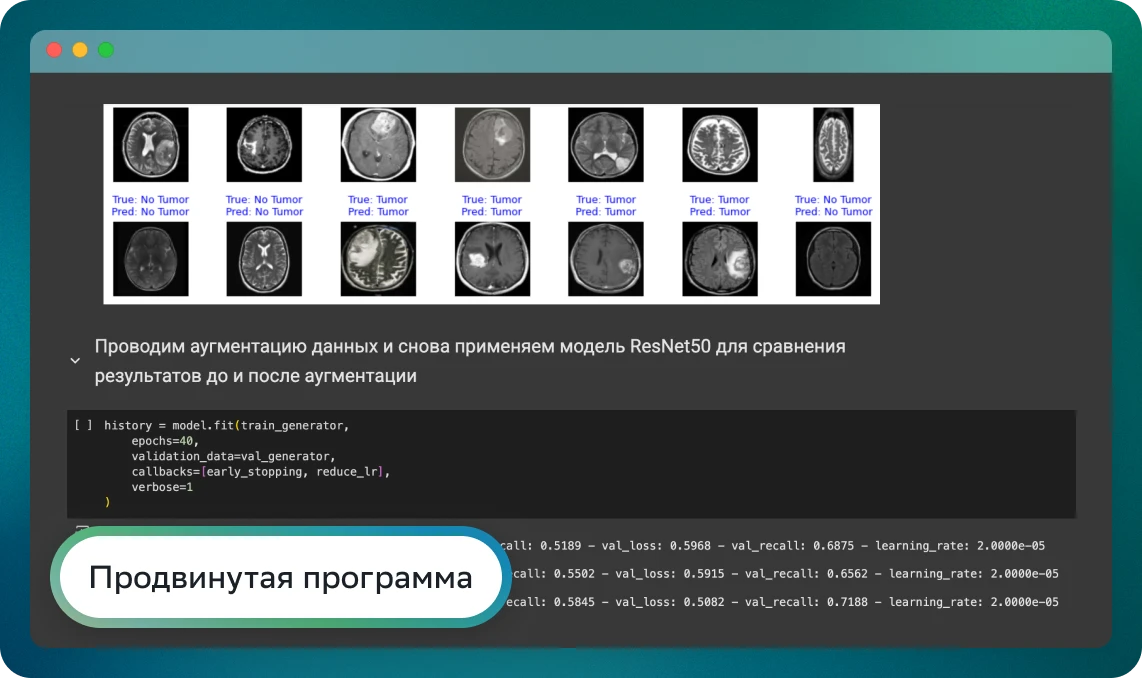Click the green maximize window button
The height and width of the screenshot is (678, 1142).
[x=106, y=50]
